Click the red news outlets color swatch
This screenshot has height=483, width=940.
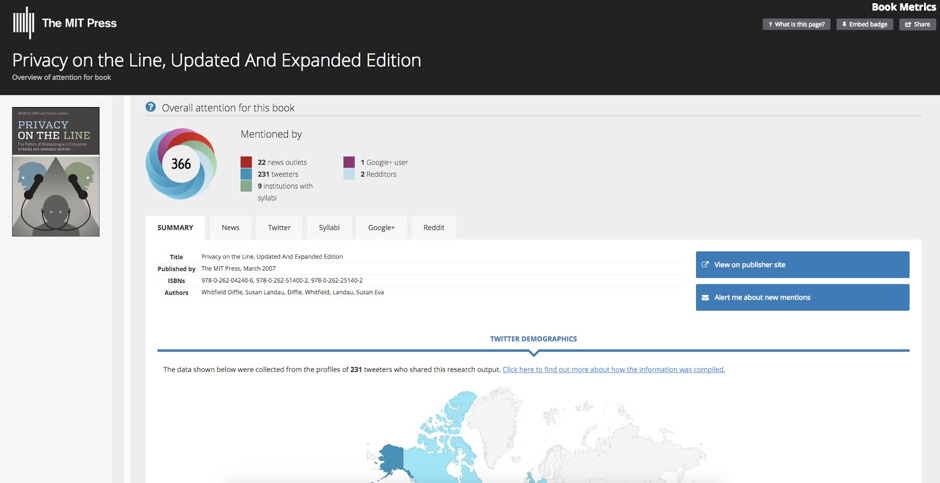[x=246, y=162]
